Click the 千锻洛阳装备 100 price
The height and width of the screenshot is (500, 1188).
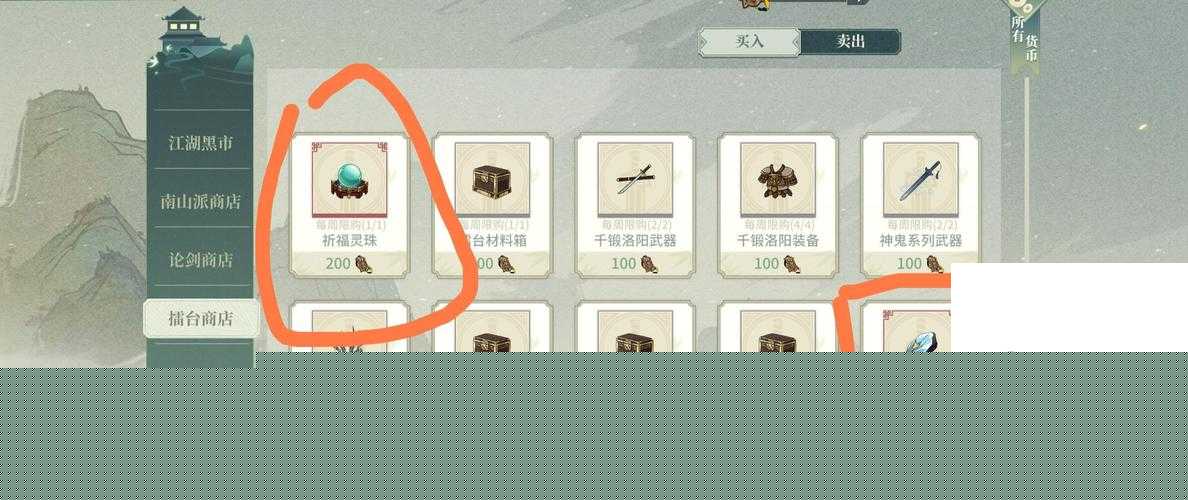(767, 264)
